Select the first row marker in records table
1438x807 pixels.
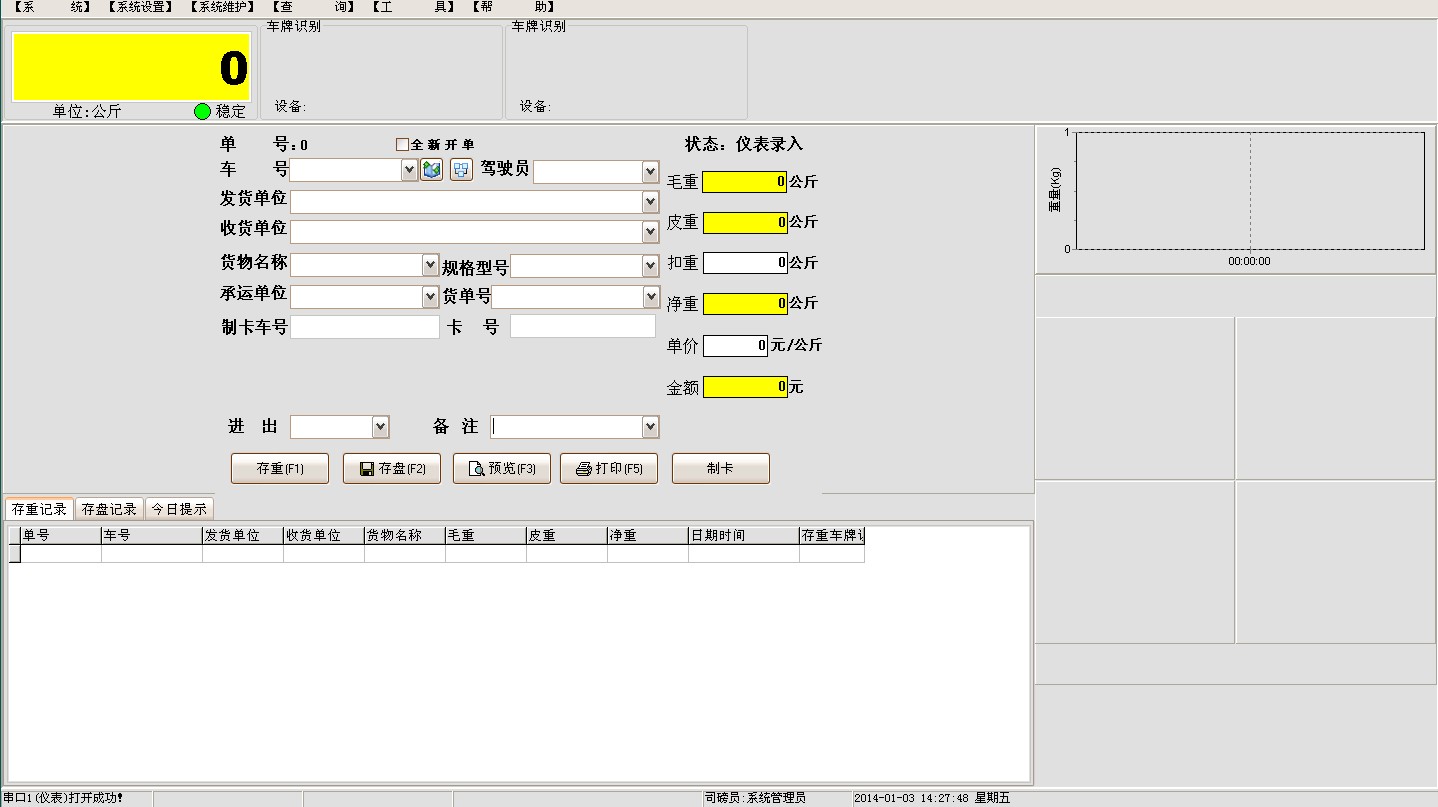click(14, 554)
